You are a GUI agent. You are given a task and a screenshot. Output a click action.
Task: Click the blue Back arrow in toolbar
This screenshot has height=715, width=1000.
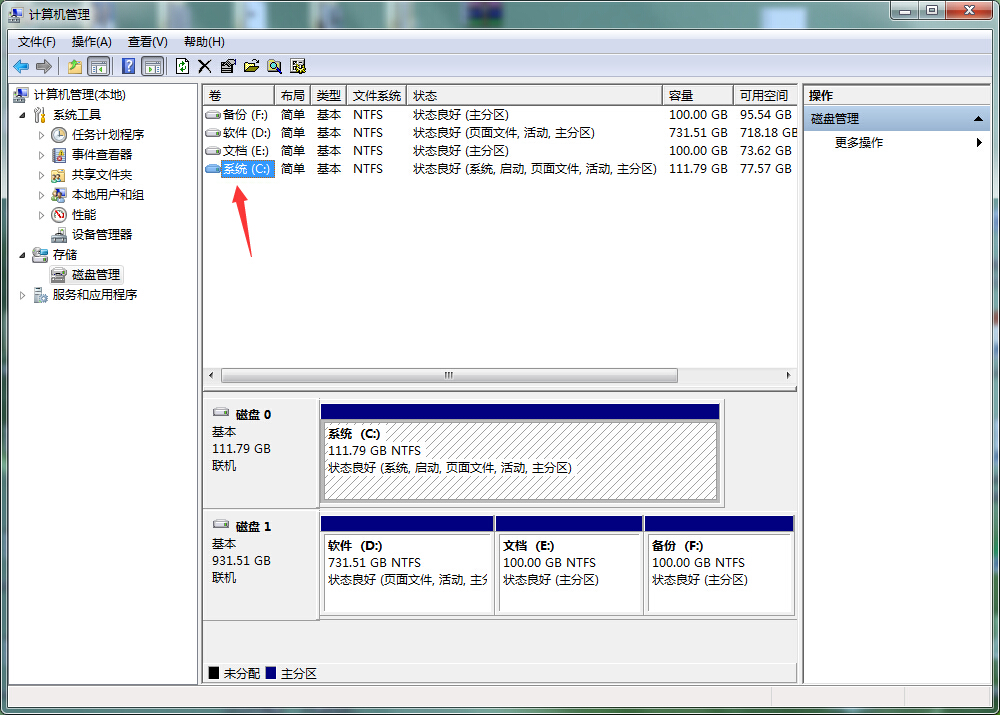point(21,66)
